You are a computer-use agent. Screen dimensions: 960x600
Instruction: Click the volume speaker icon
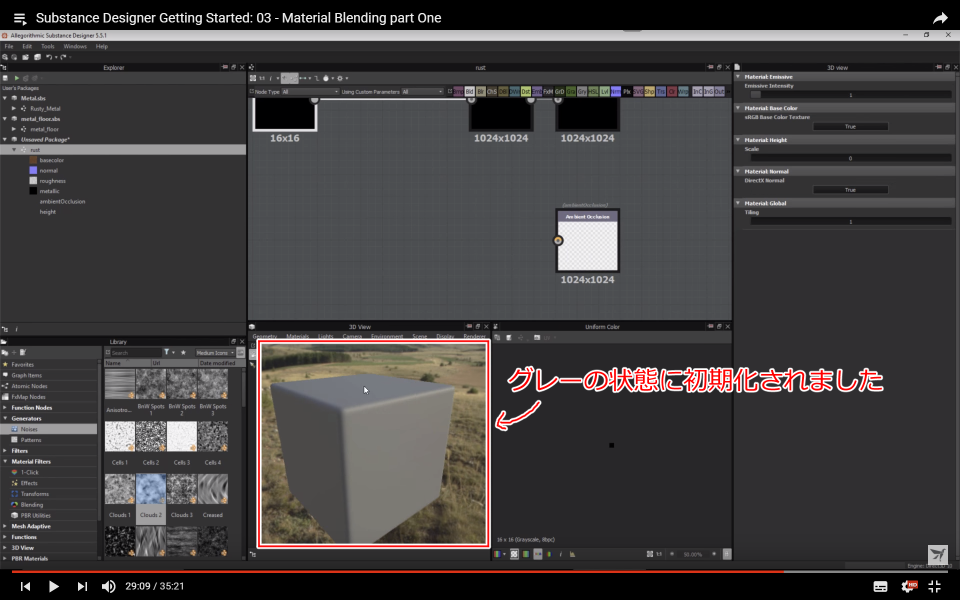pos(108,586)
